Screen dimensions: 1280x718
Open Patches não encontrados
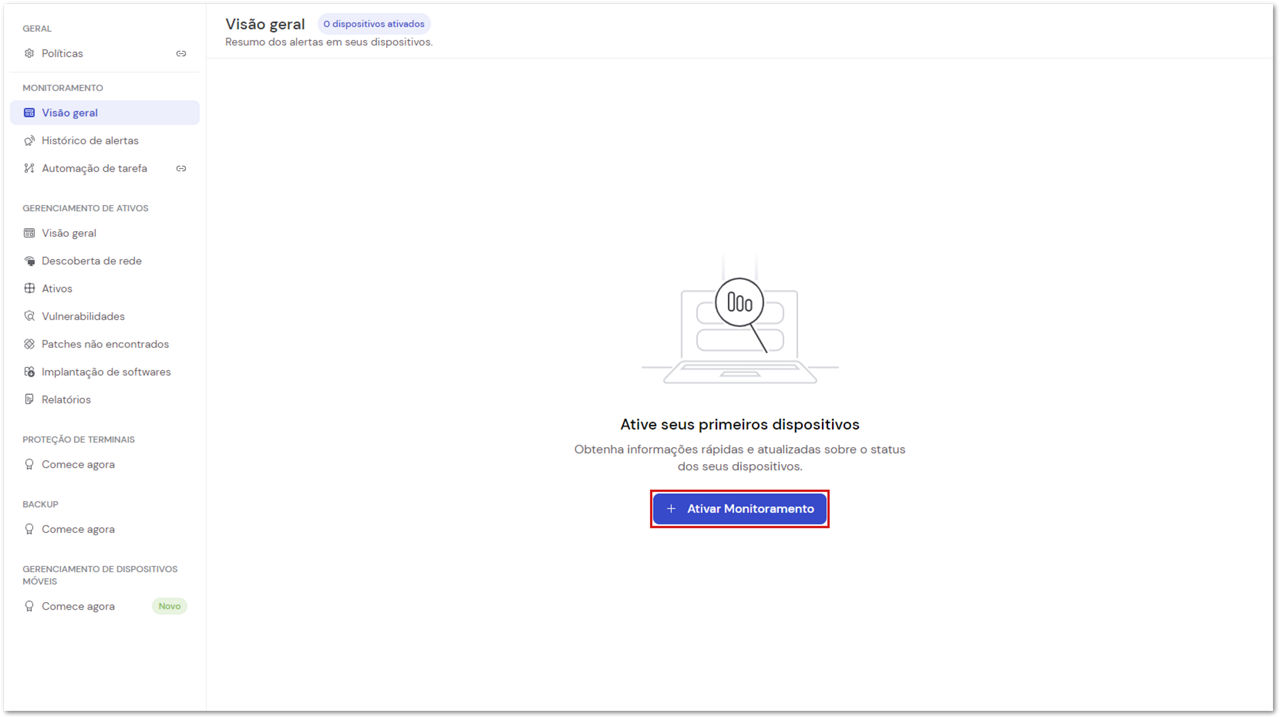coord(105,345)
